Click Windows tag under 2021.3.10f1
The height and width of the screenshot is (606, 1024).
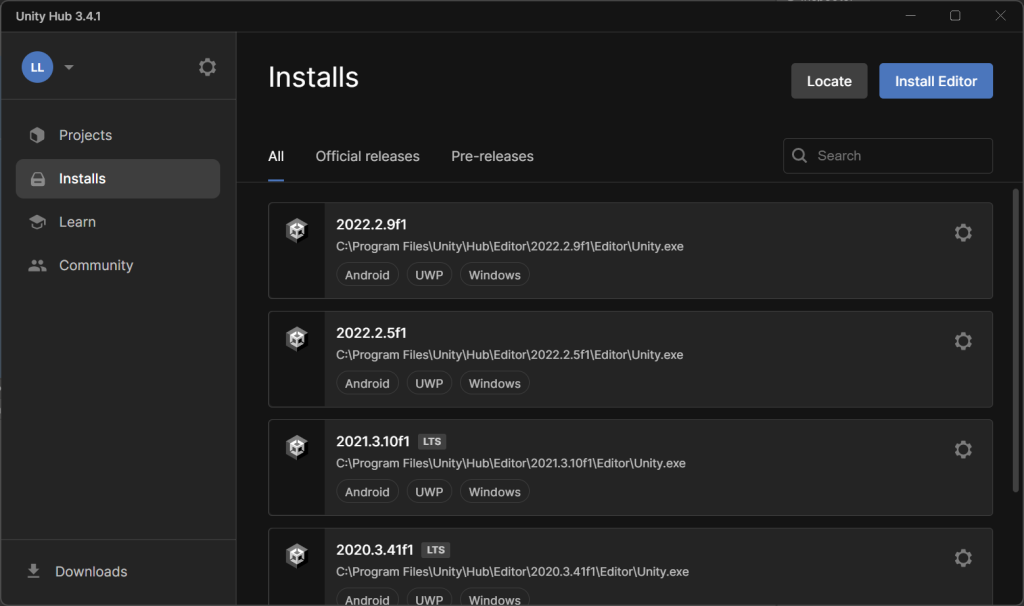(494, 492)
